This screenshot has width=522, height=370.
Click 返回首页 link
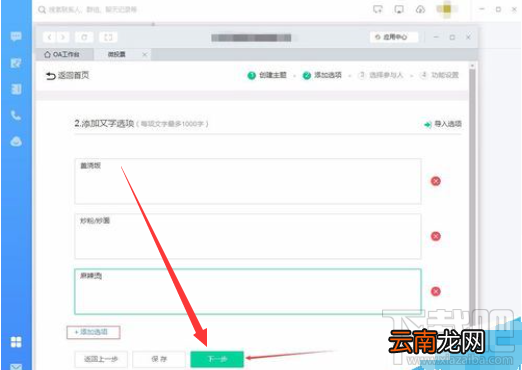pos(68,75)
